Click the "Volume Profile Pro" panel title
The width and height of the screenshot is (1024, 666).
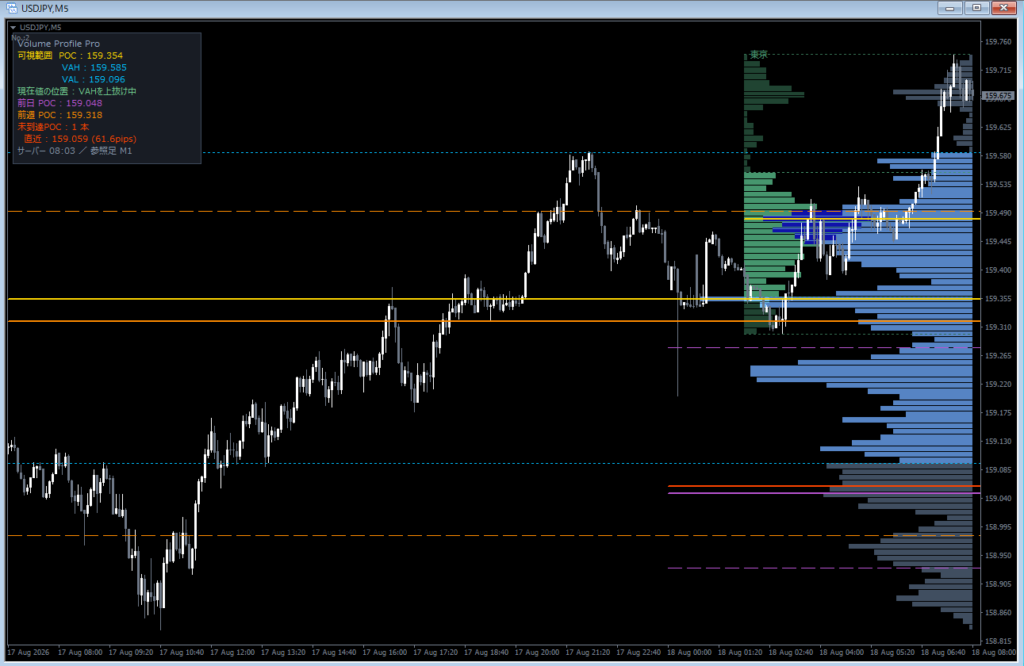click(x=59, y=44)
